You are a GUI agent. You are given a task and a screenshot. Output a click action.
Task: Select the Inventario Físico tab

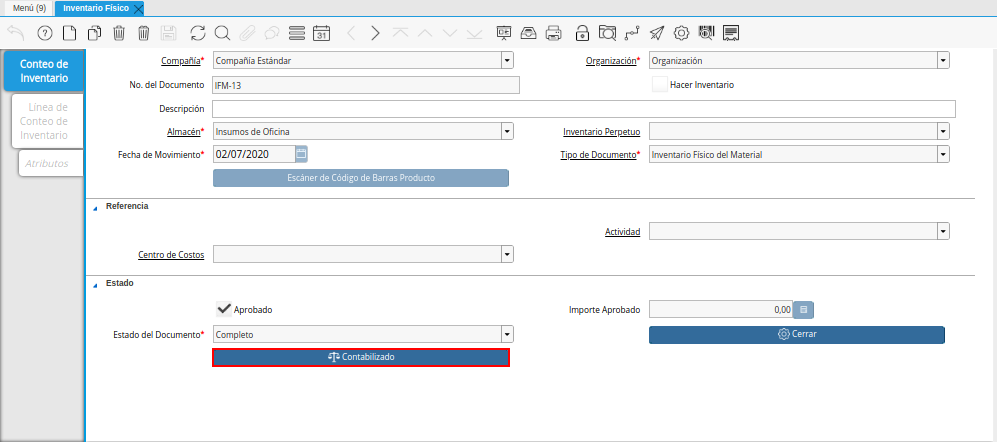pyautogui.click(x=95, y=8)
